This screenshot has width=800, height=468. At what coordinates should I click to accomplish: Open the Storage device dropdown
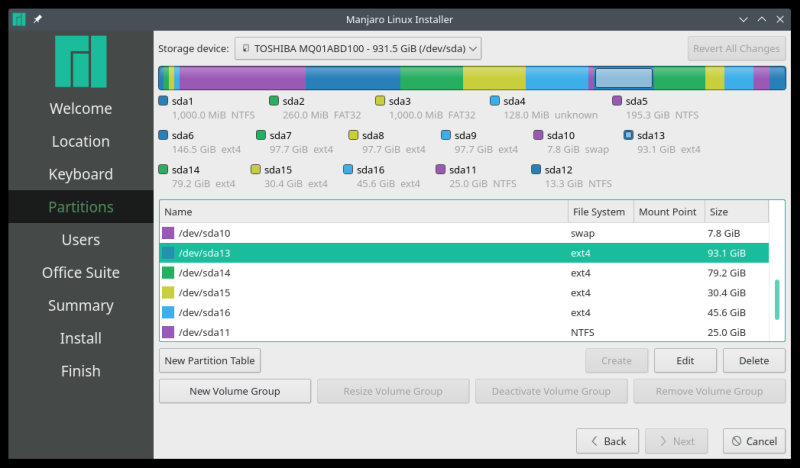pyautogui.click(x=358, y=48)
